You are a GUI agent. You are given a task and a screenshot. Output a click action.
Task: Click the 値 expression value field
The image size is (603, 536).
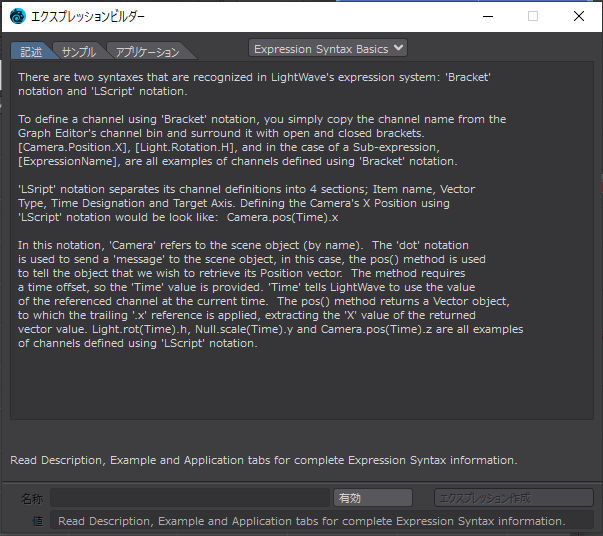(322, 521)
